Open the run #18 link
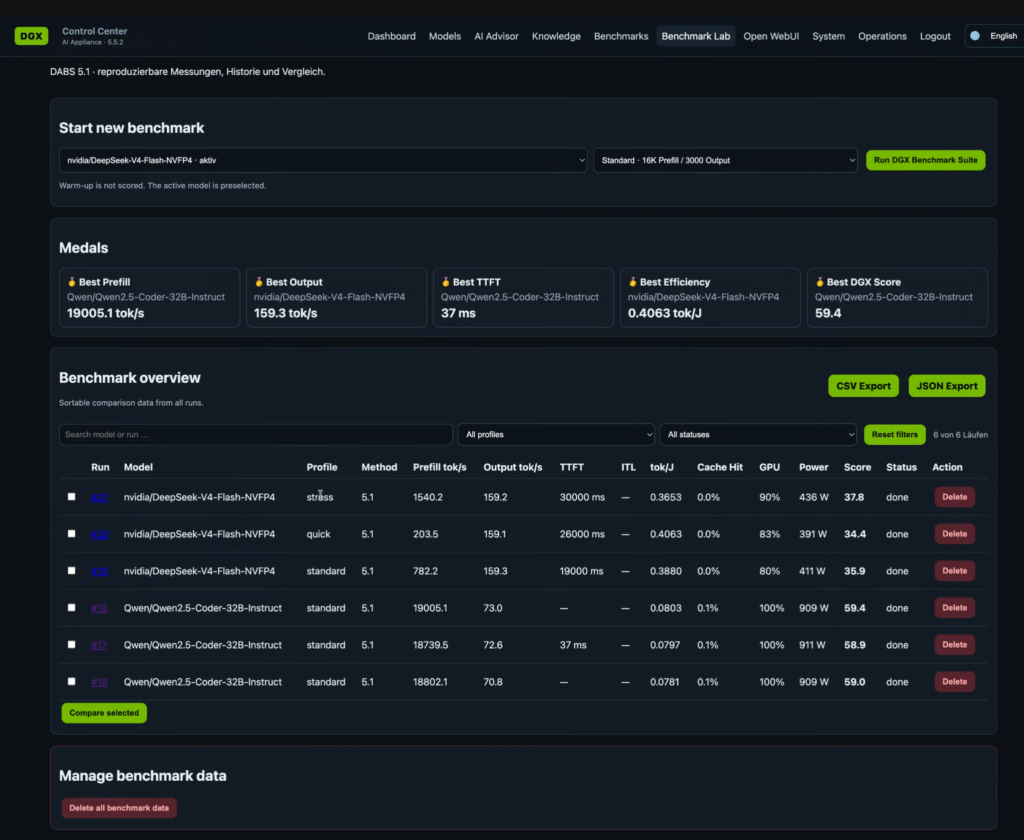 [99, 608]
